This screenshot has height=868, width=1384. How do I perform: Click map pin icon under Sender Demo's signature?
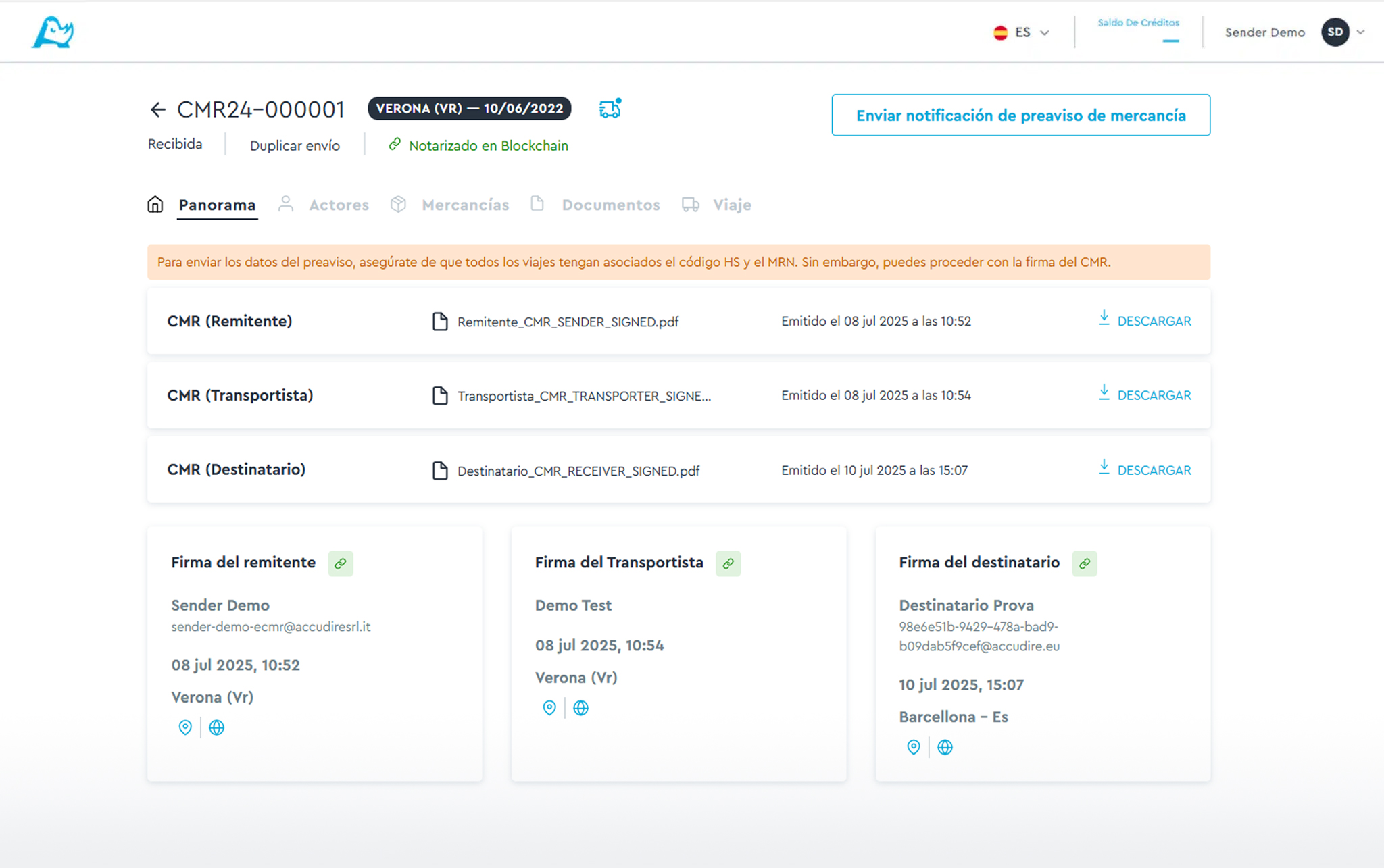(185, 727)
